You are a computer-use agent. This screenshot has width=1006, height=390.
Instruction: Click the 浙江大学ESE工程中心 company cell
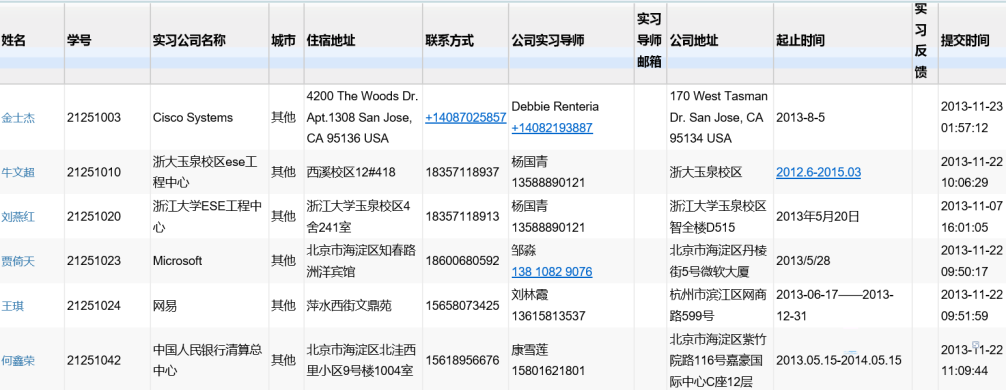click(x=208, y=217)
